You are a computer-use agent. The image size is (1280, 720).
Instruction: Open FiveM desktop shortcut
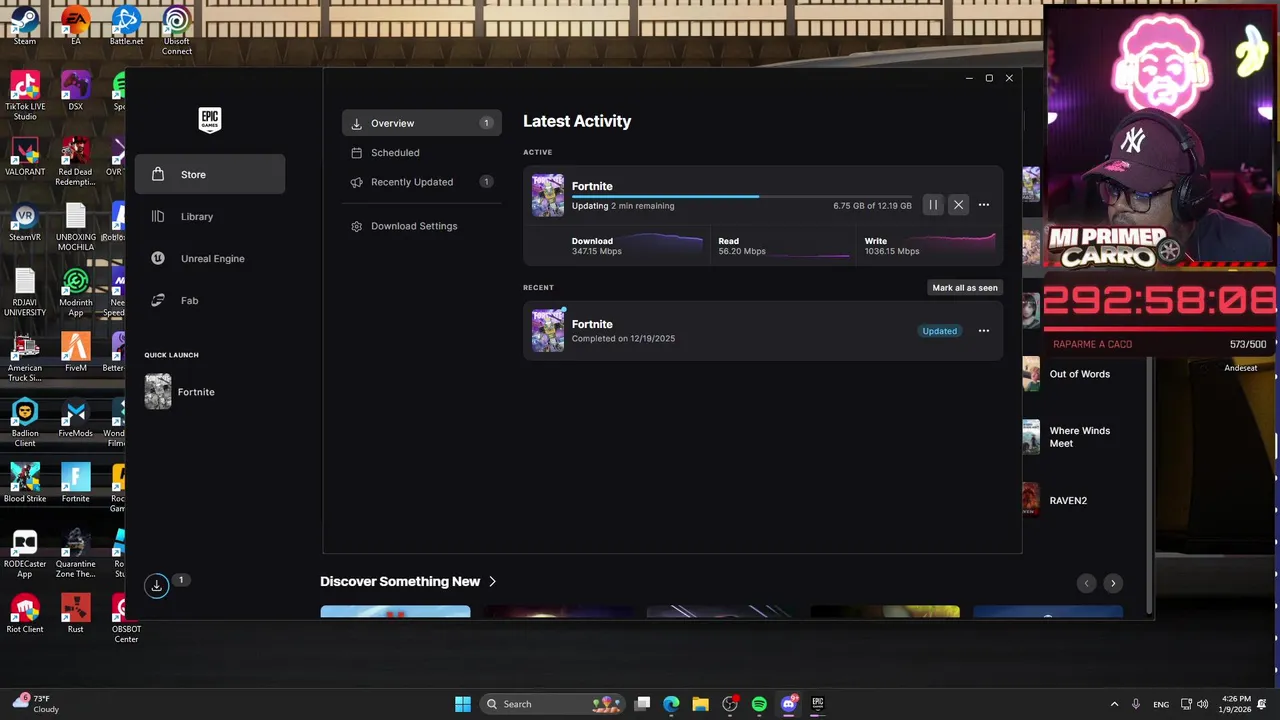click(x=76, y=353)
